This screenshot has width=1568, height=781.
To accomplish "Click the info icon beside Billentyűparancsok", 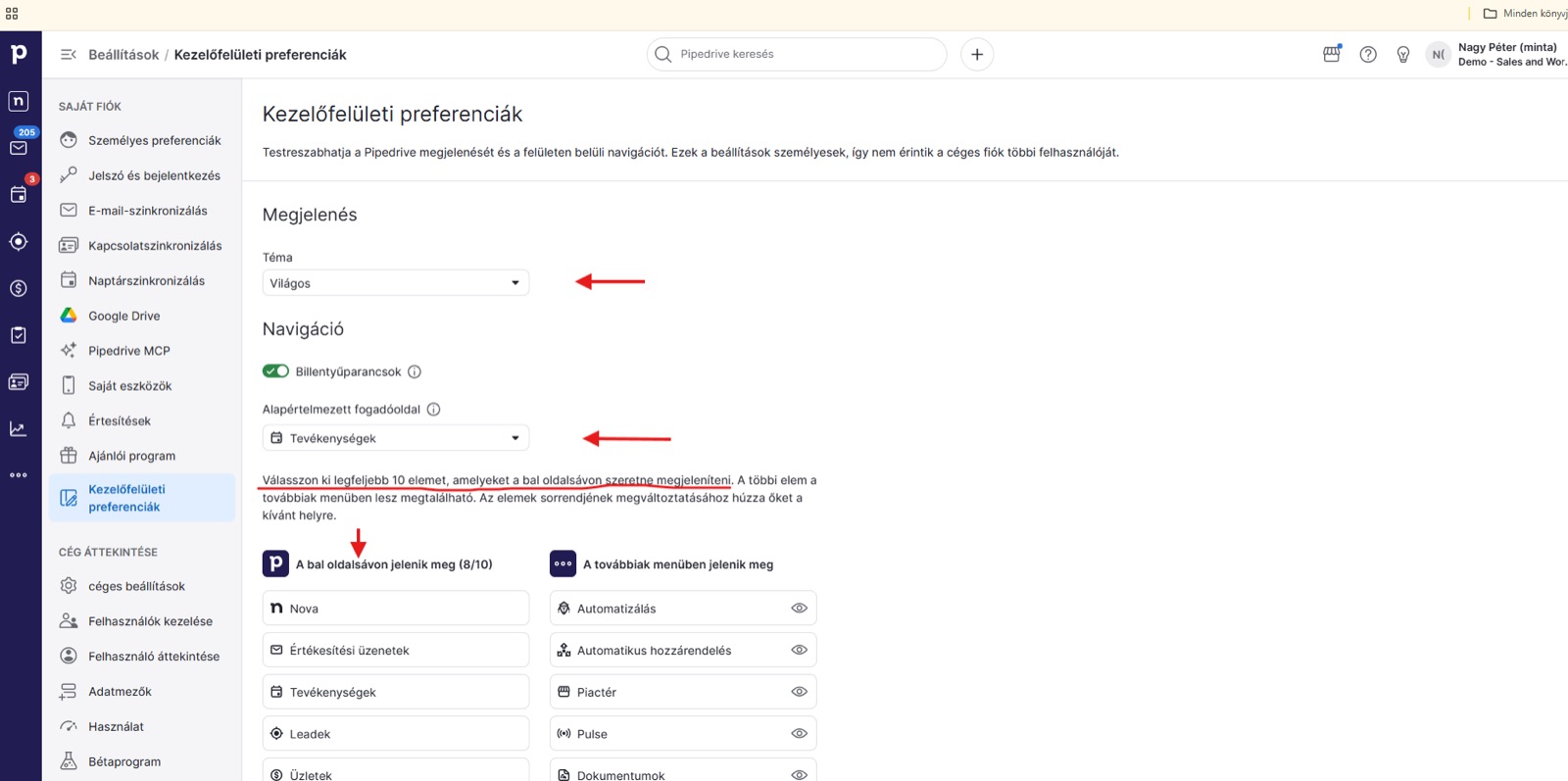I will 415,371.
